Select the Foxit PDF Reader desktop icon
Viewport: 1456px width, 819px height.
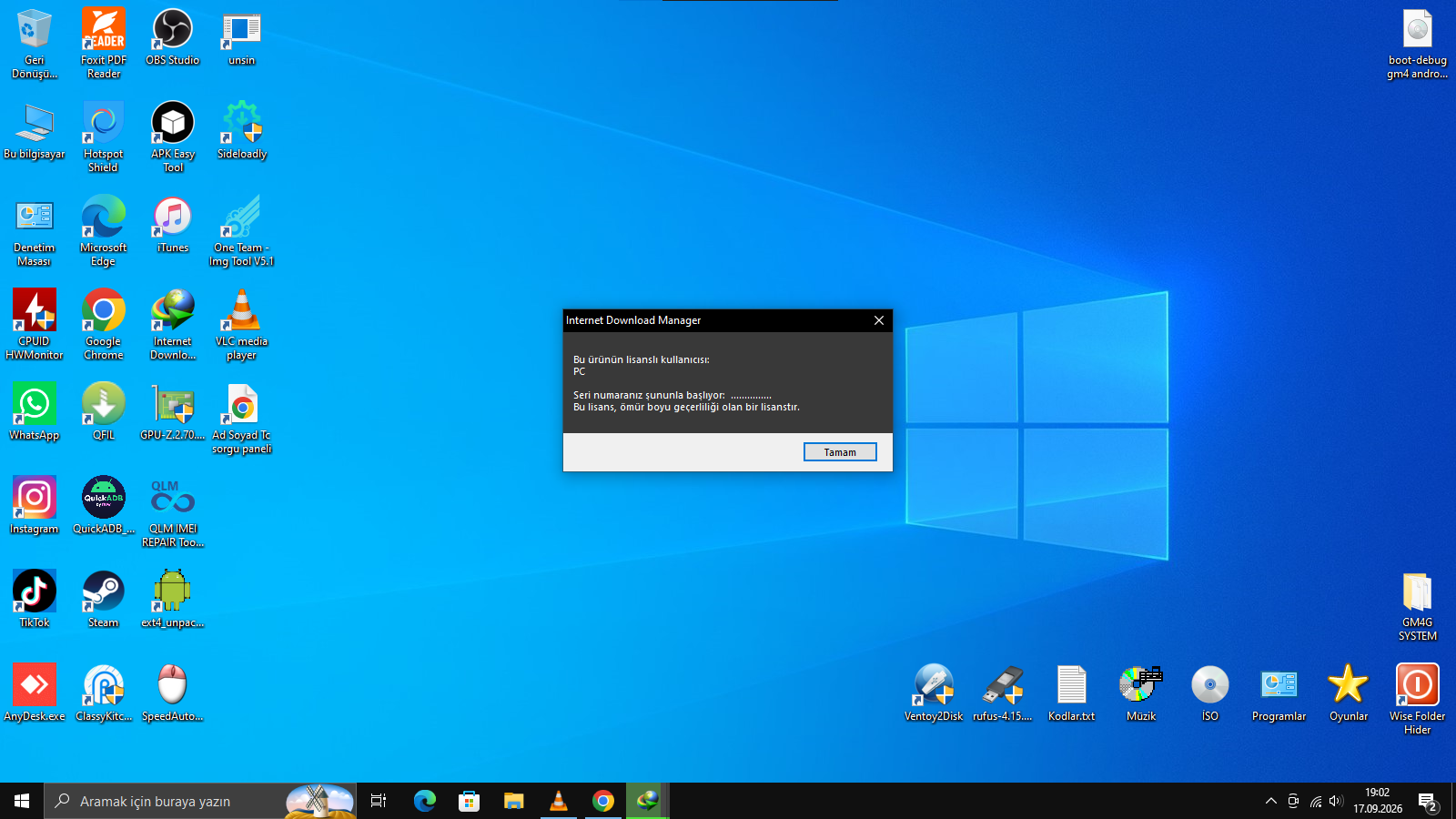click(104, 44)
